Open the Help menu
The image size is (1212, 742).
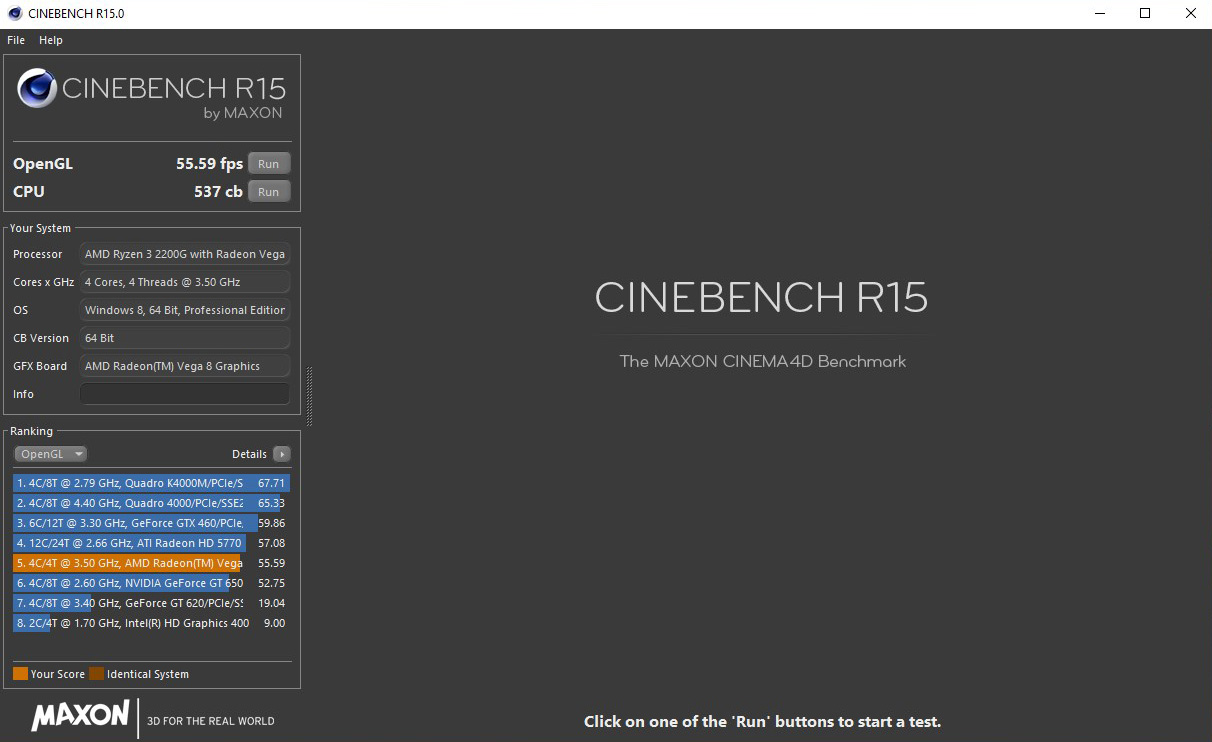click(x=50, y=40)
